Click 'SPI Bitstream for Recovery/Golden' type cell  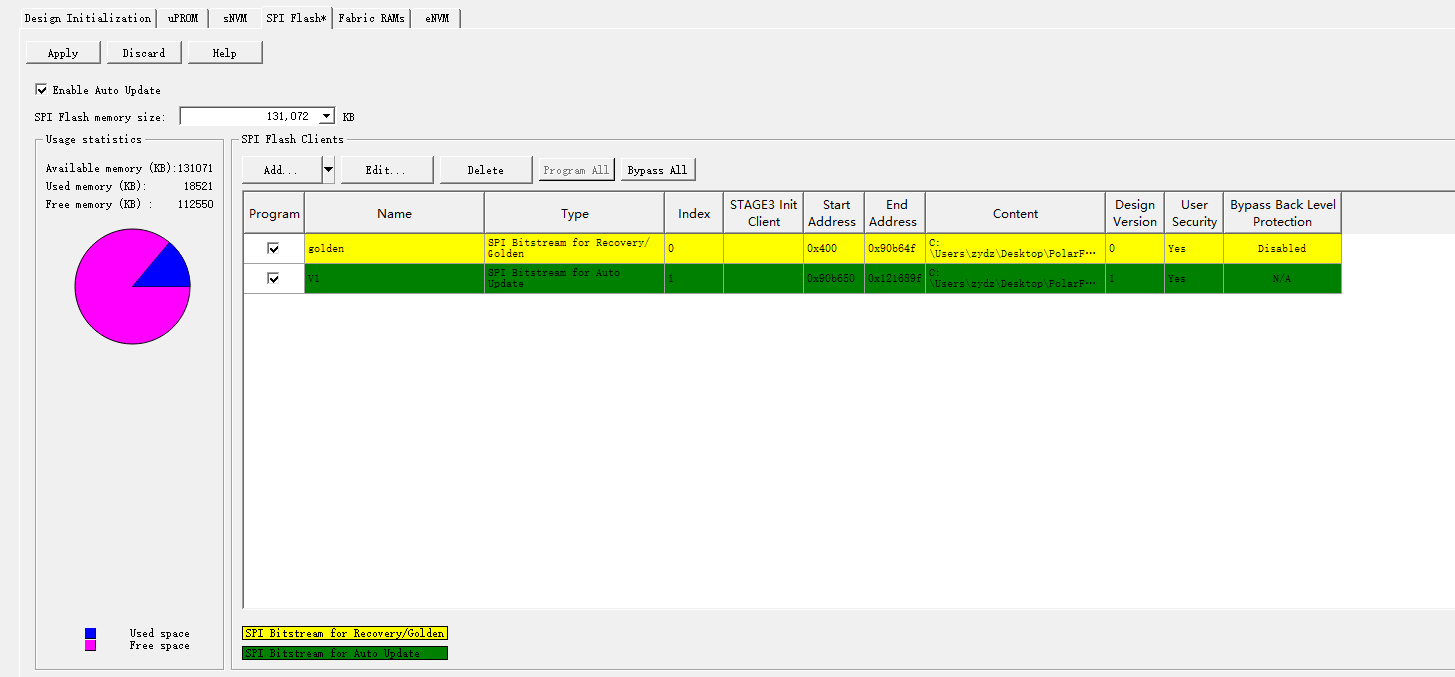(x=574, y=248)
